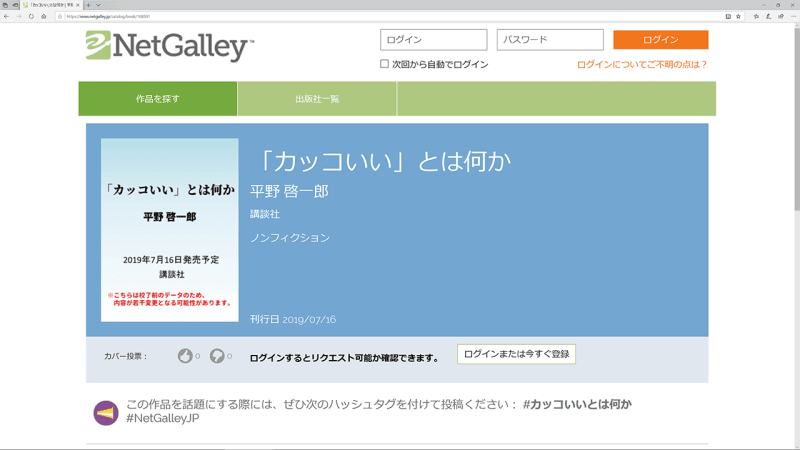Click author name 平野 啓一郎
Viewport: 800px width, 450px height.
click(289, 191)
